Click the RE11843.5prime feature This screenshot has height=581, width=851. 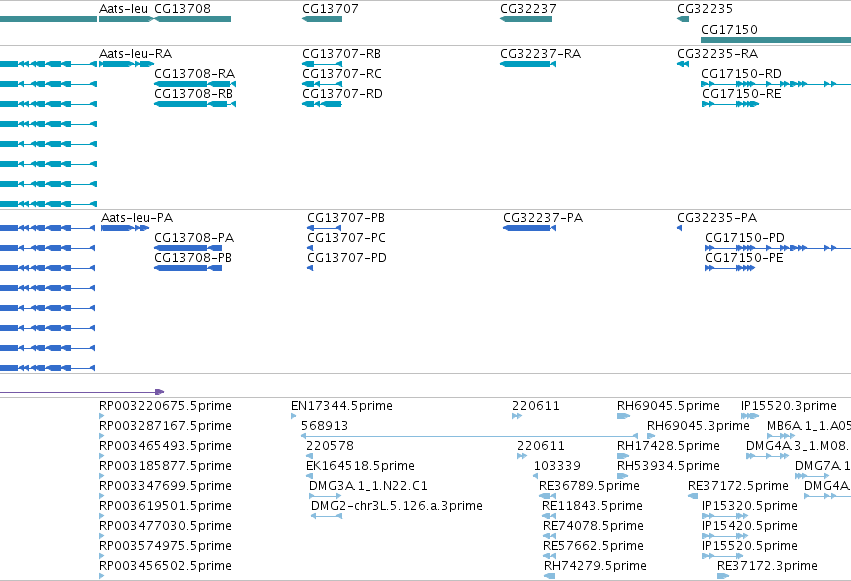[x=592, y=506]
